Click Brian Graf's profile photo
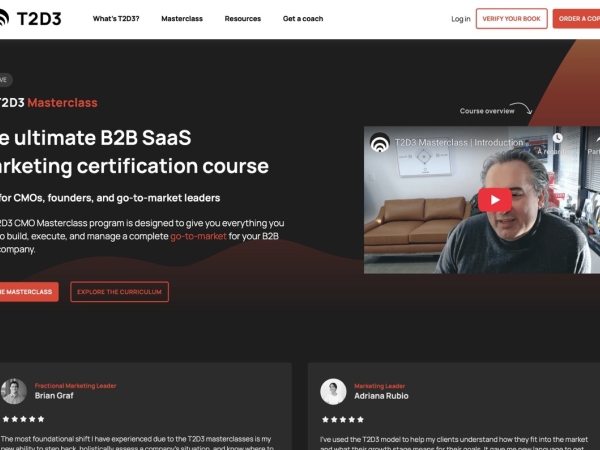Screen dimensions: 600x450 pyautogui.click(x=14, y=391)
